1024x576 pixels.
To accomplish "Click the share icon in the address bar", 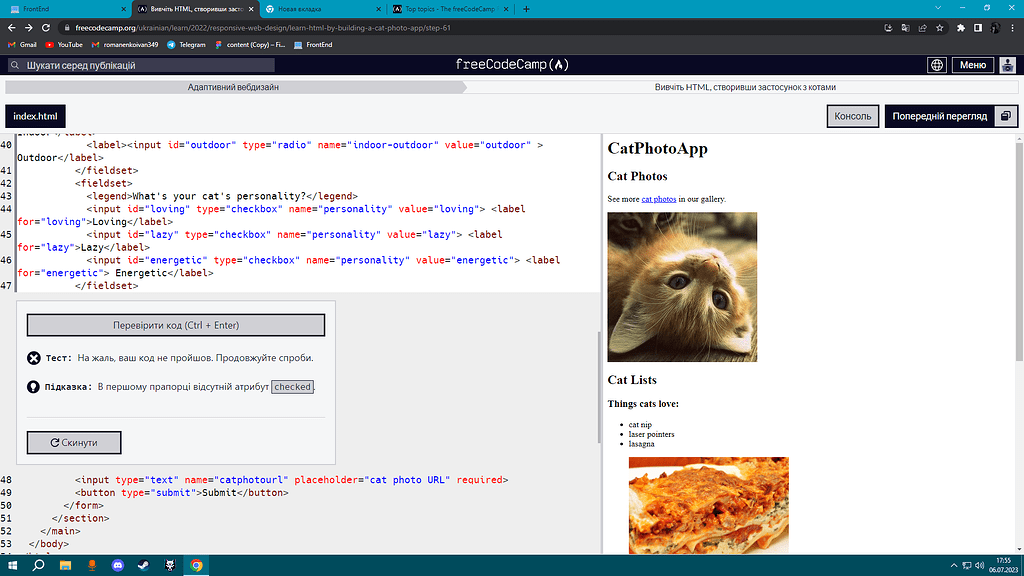I will point(922,28).
